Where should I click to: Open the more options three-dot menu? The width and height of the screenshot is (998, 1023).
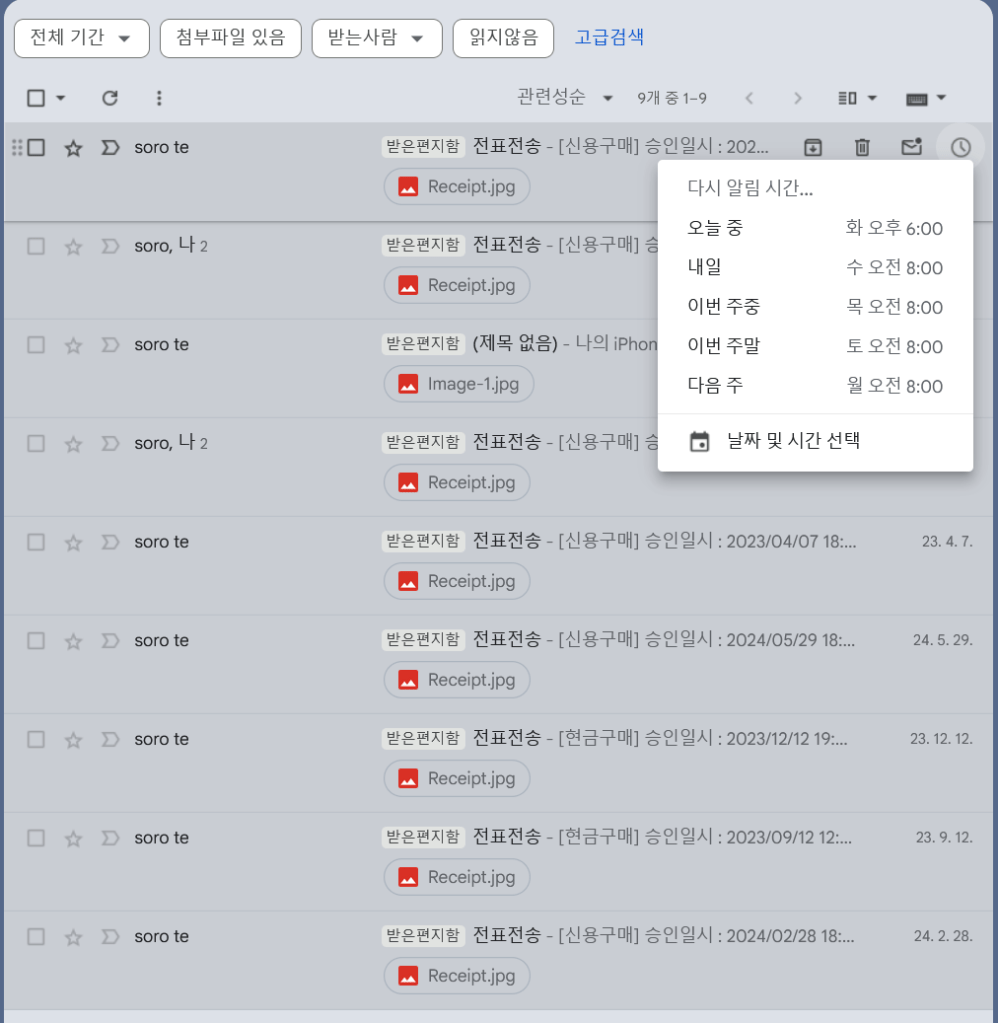click(x=159, y=98)
